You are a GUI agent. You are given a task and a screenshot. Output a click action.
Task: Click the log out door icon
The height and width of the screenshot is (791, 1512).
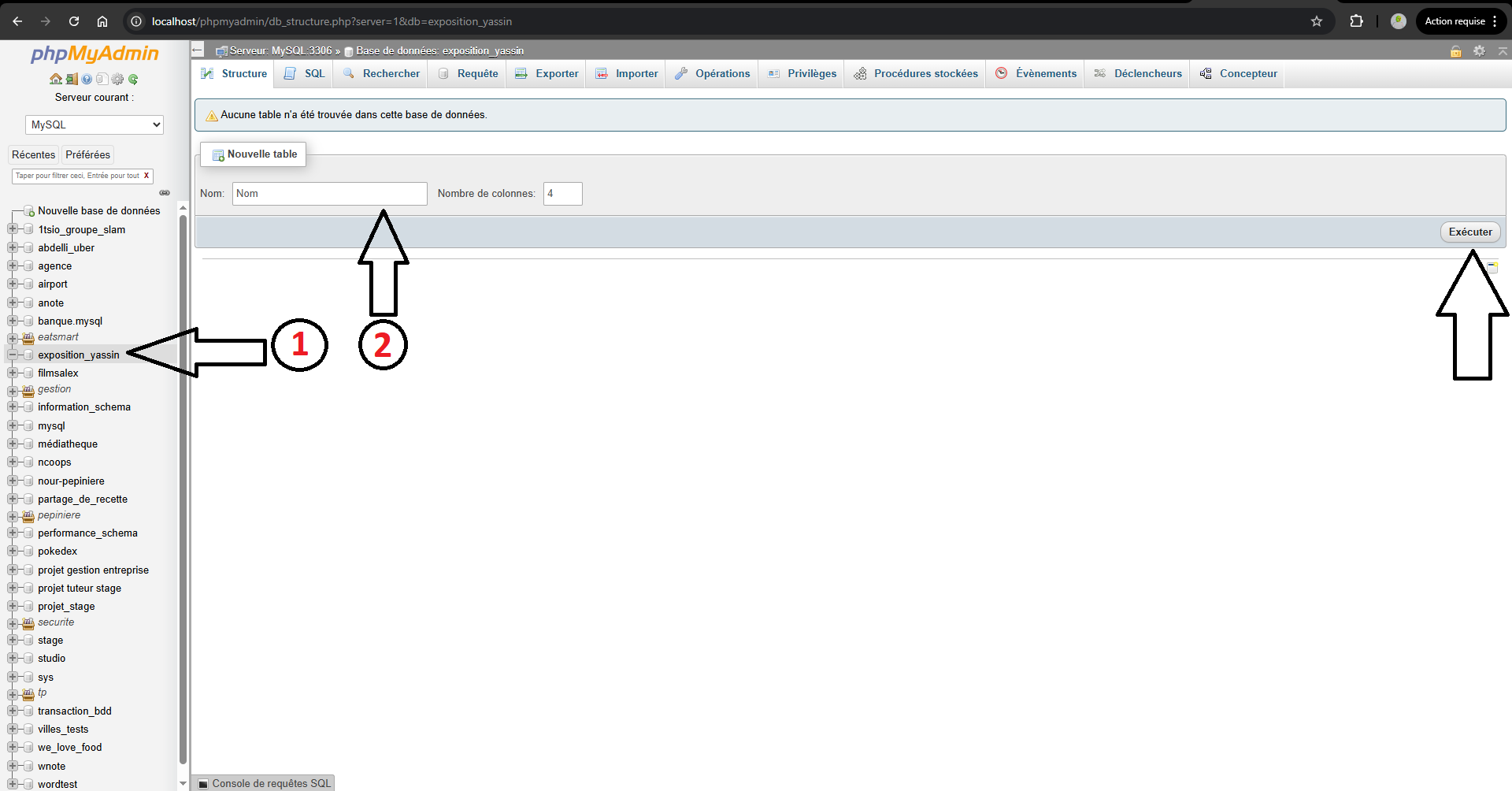coord(71,79)
